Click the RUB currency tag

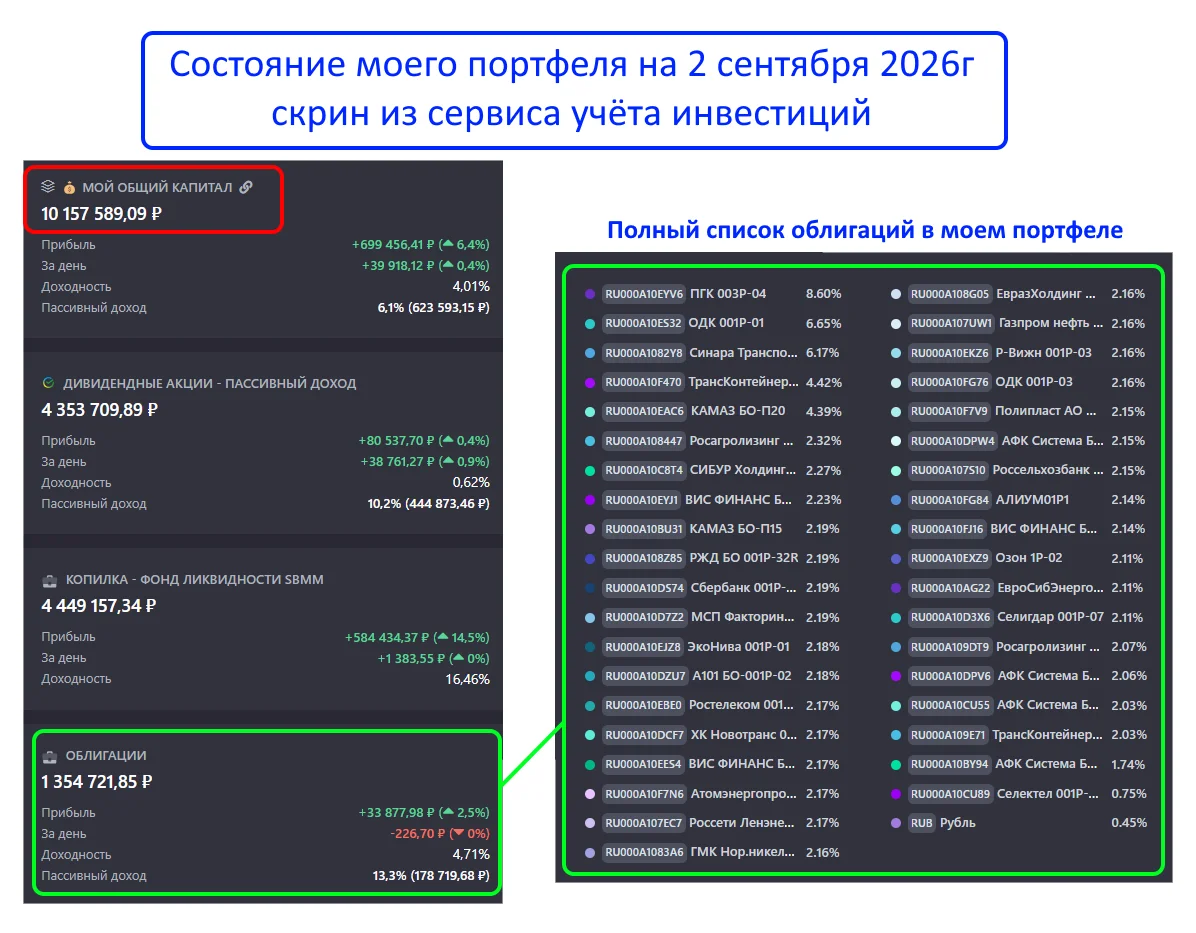pos(921,823)
